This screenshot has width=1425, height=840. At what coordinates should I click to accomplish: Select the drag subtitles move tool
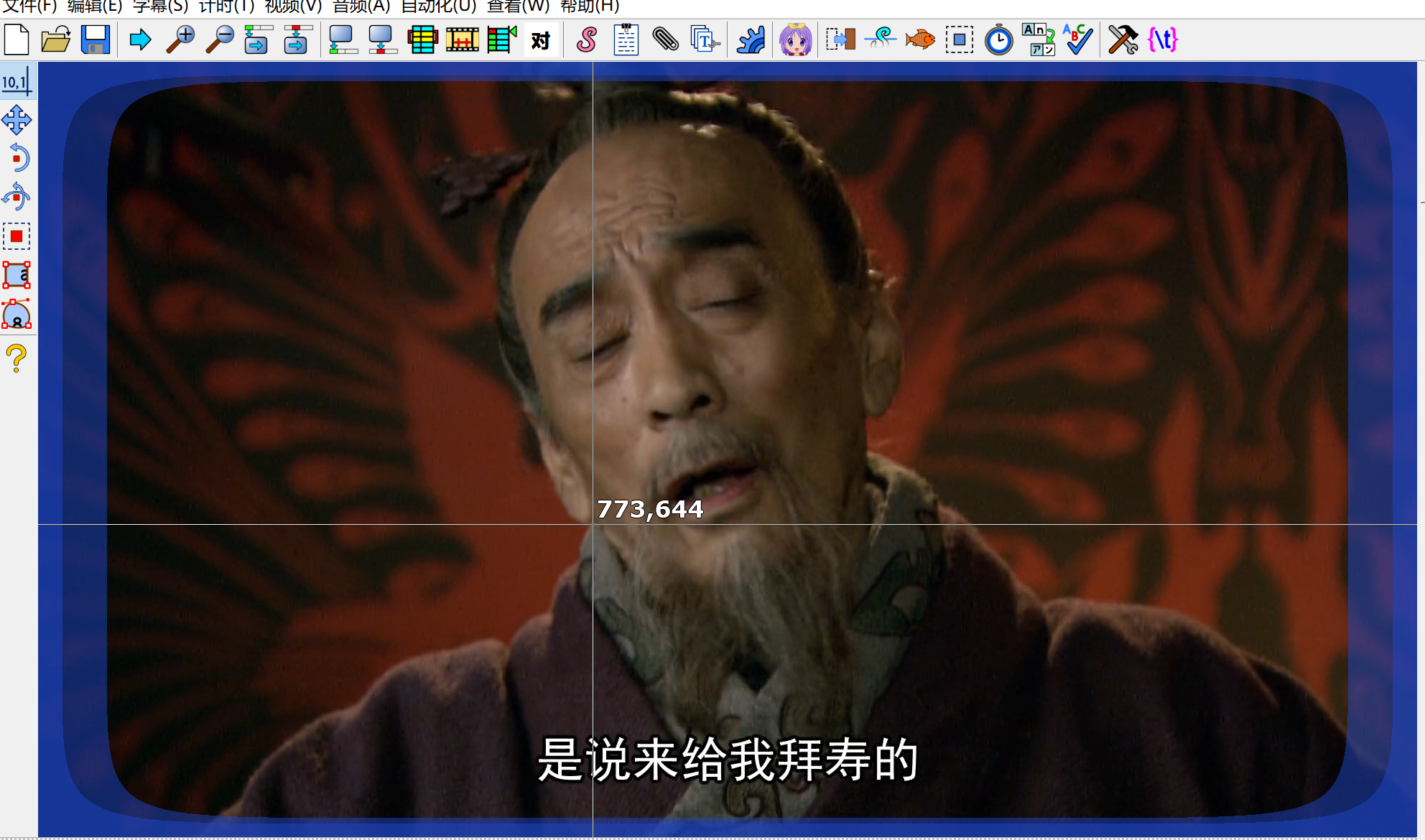(16, 120)
